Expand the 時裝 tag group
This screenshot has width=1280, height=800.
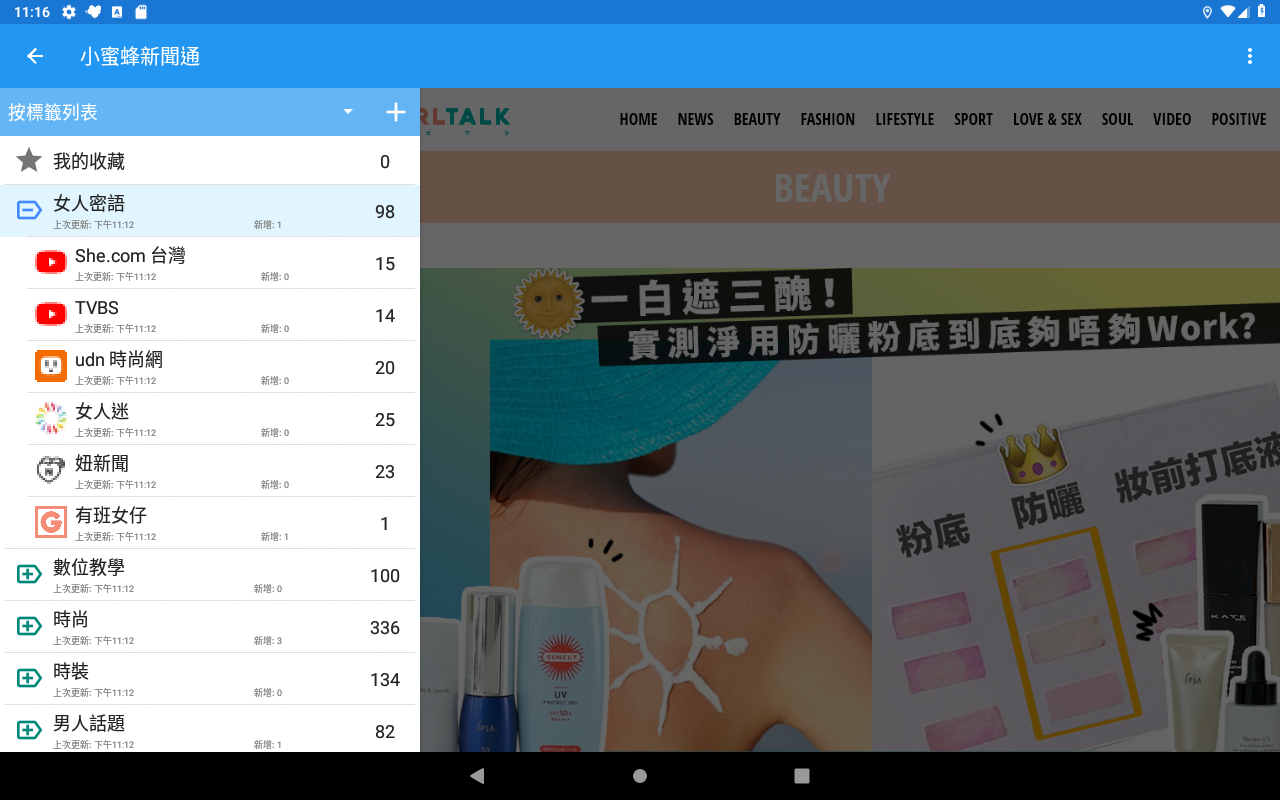pos(29,678)
